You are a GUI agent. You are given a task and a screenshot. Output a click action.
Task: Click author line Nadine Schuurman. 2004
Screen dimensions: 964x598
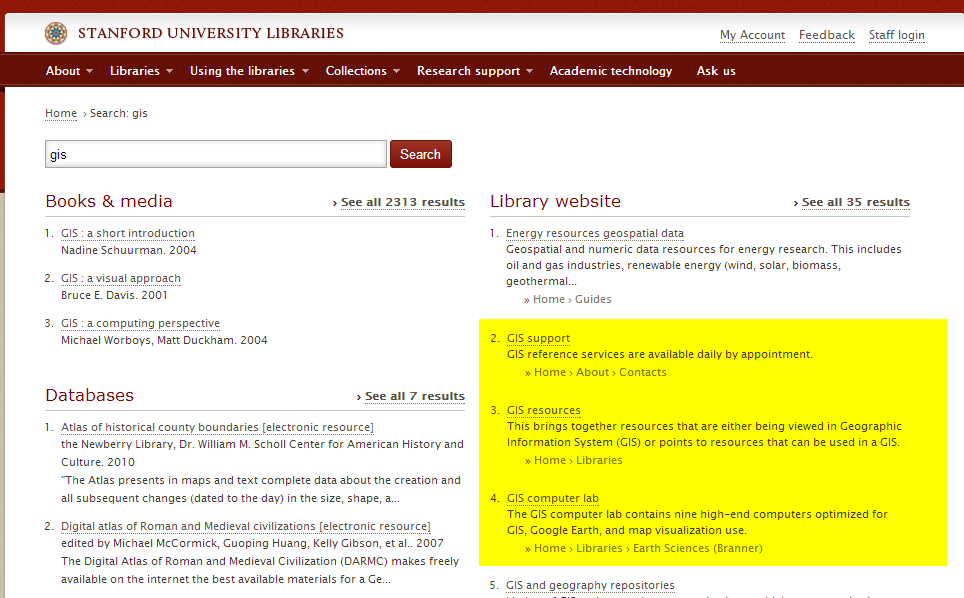coord(128,250)
